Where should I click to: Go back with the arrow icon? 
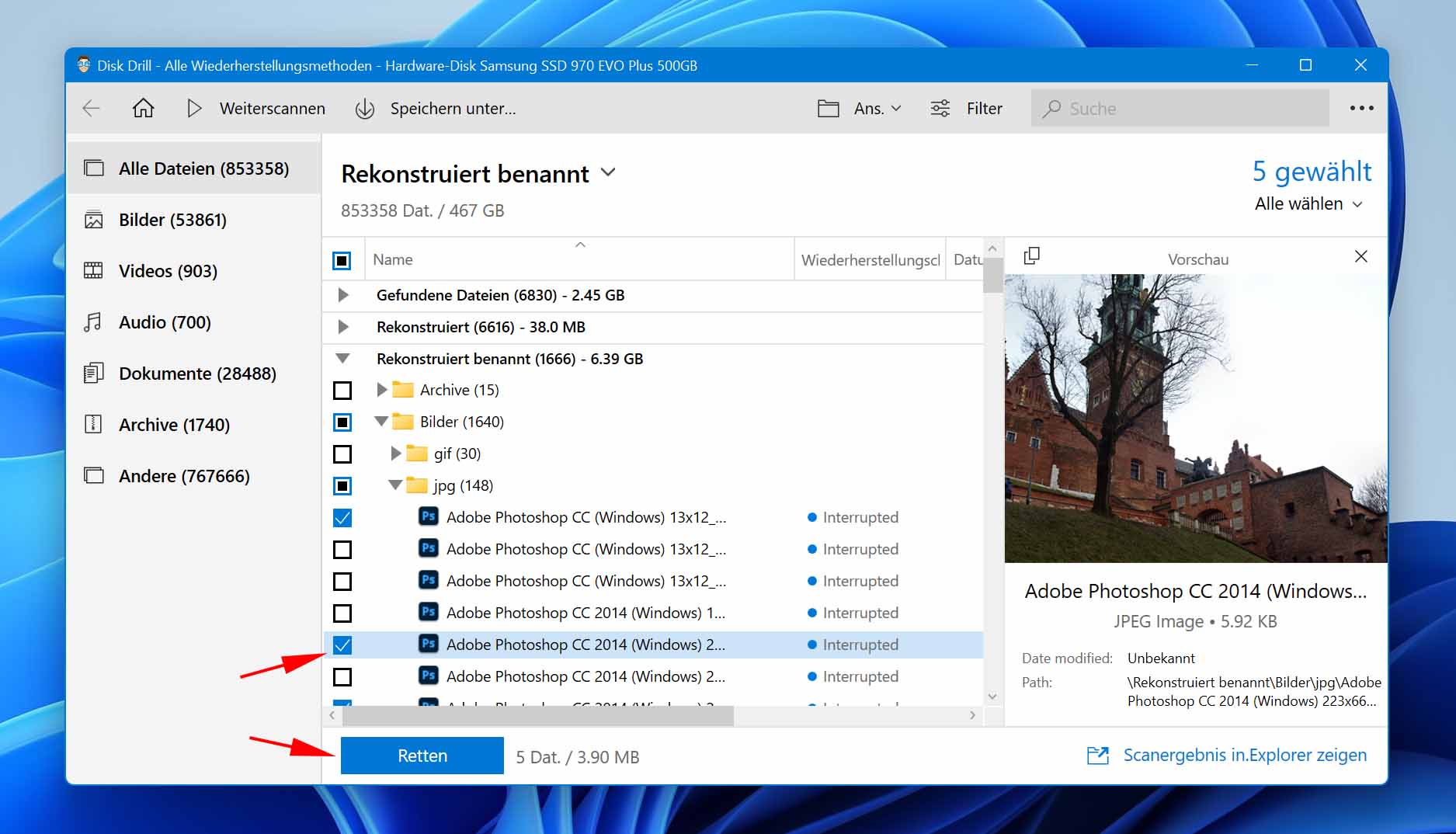click(92, 108)
